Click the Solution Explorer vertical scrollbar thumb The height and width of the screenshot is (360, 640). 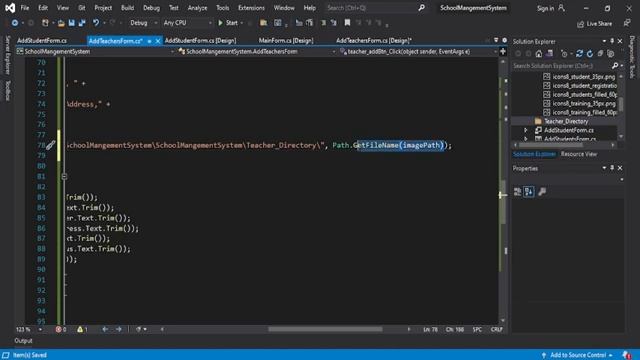(621, 104)
